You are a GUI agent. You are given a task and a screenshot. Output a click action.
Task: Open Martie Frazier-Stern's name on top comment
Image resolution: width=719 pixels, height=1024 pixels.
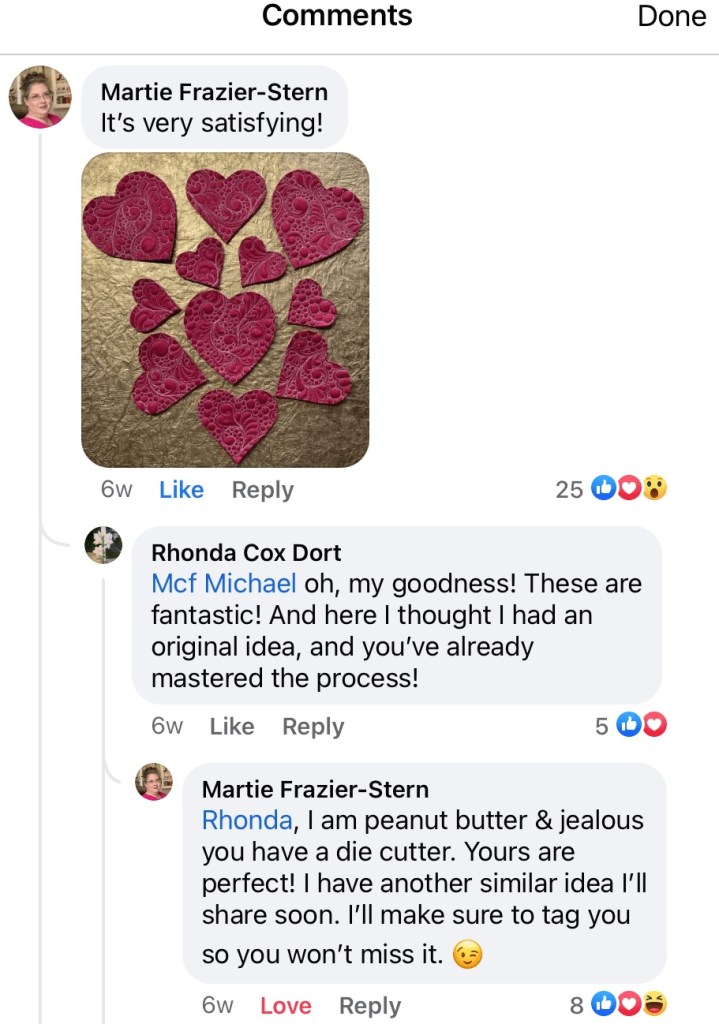click(214, 92)
